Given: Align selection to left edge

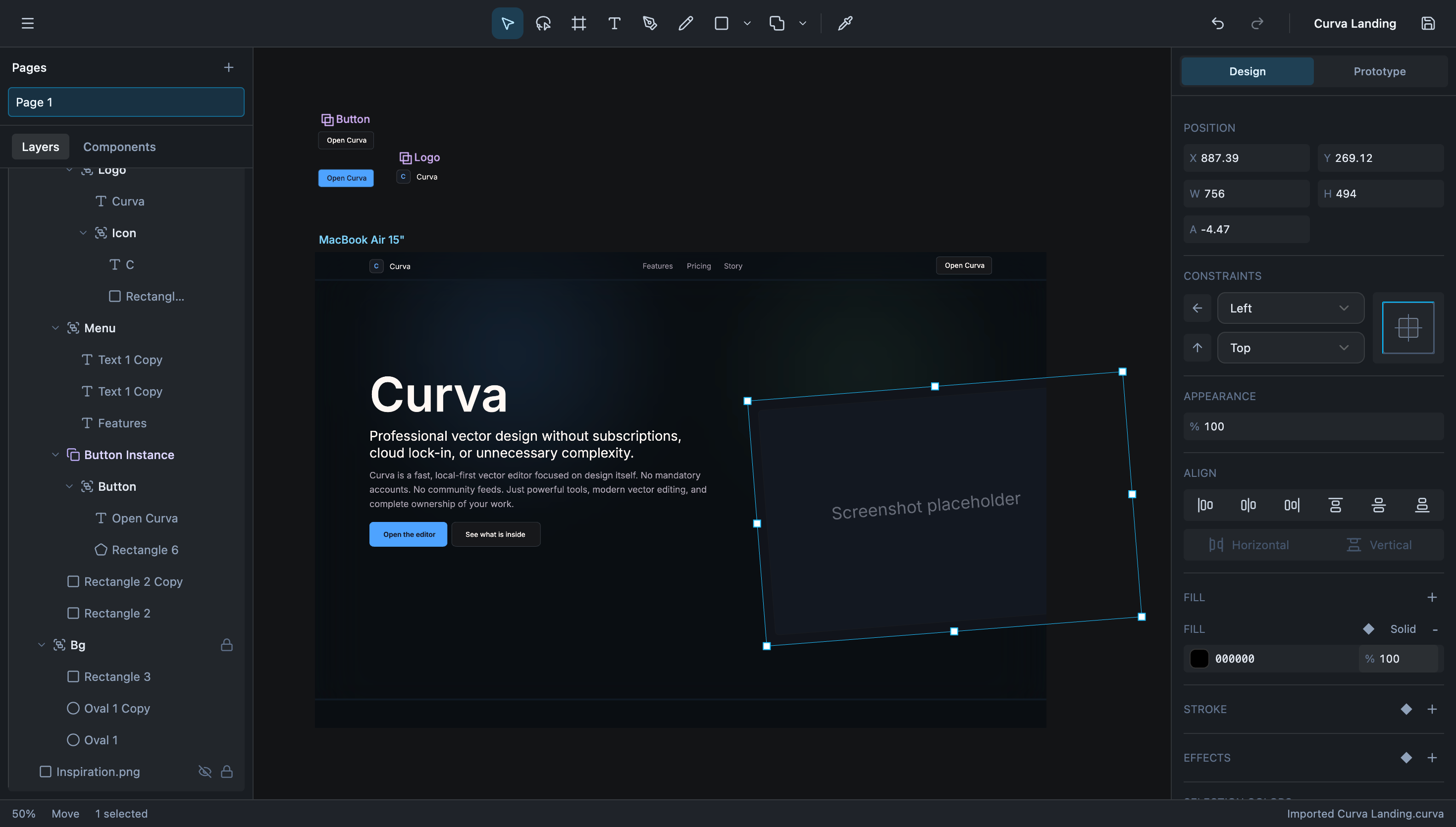Looking at the screenshot, I should pos(1205,505).
